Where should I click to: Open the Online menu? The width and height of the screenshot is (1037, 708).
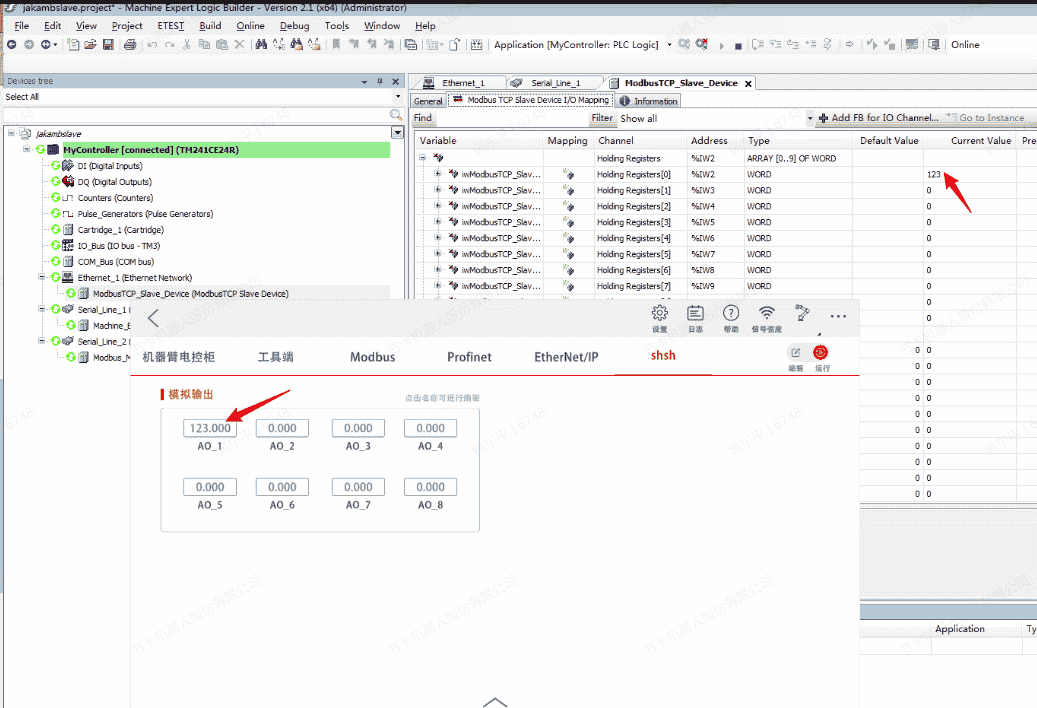point(250,26)
